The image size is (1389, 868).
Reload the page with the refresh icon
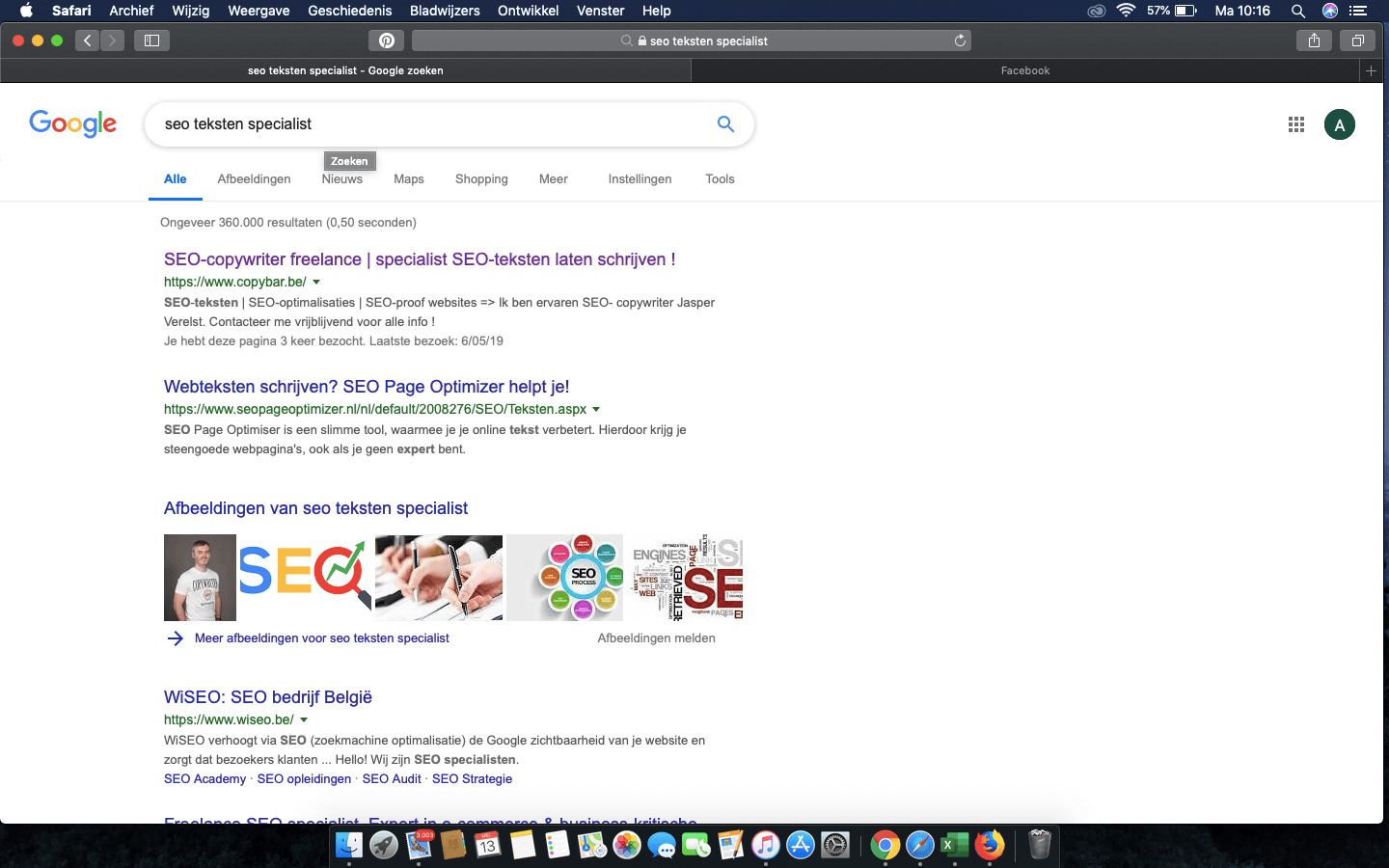tap(960, 41)
